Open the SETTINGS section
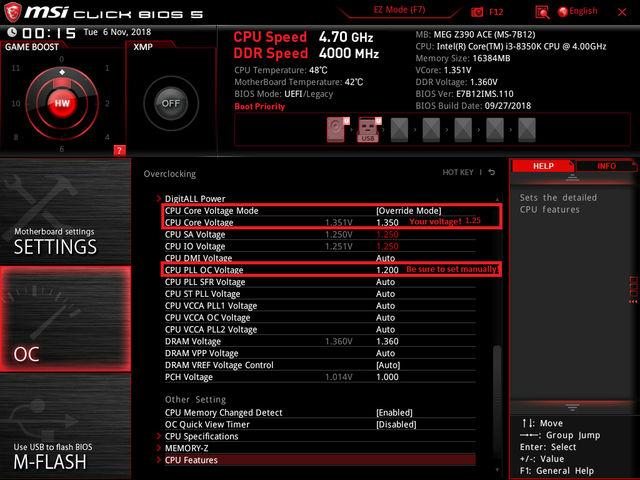This screenshot has width=640, height=480. click(65, 211)
